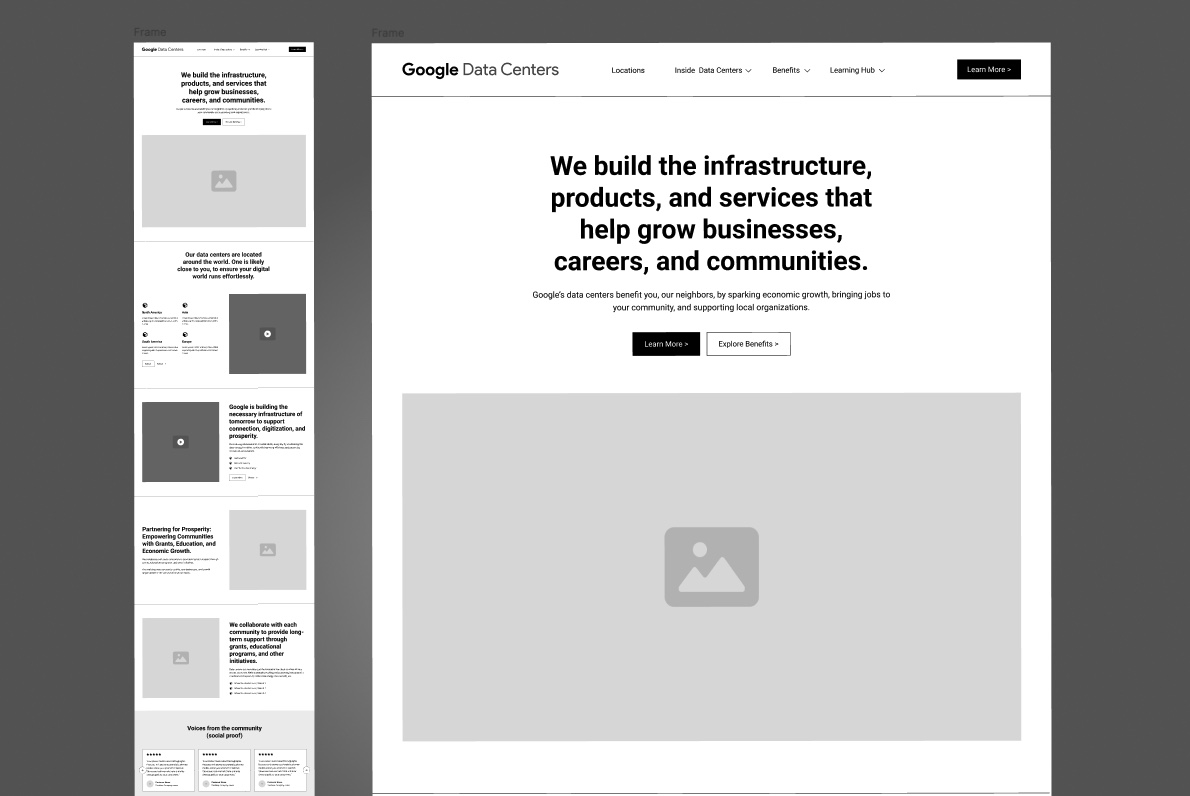Expand the Learning Hub dropdown in large frame
The image size is (1190, 796).
[x=857, y=71]
